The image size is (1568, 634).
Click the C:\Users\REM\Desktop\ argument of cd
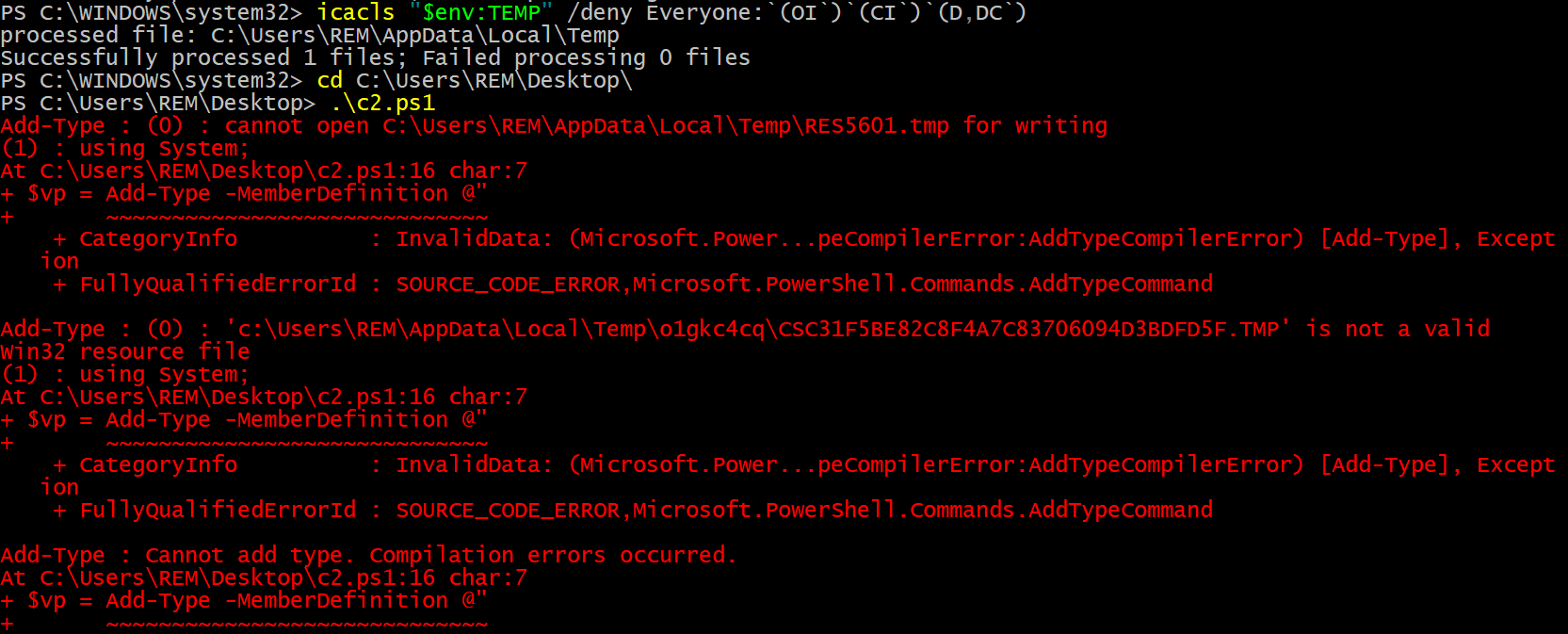493,81
